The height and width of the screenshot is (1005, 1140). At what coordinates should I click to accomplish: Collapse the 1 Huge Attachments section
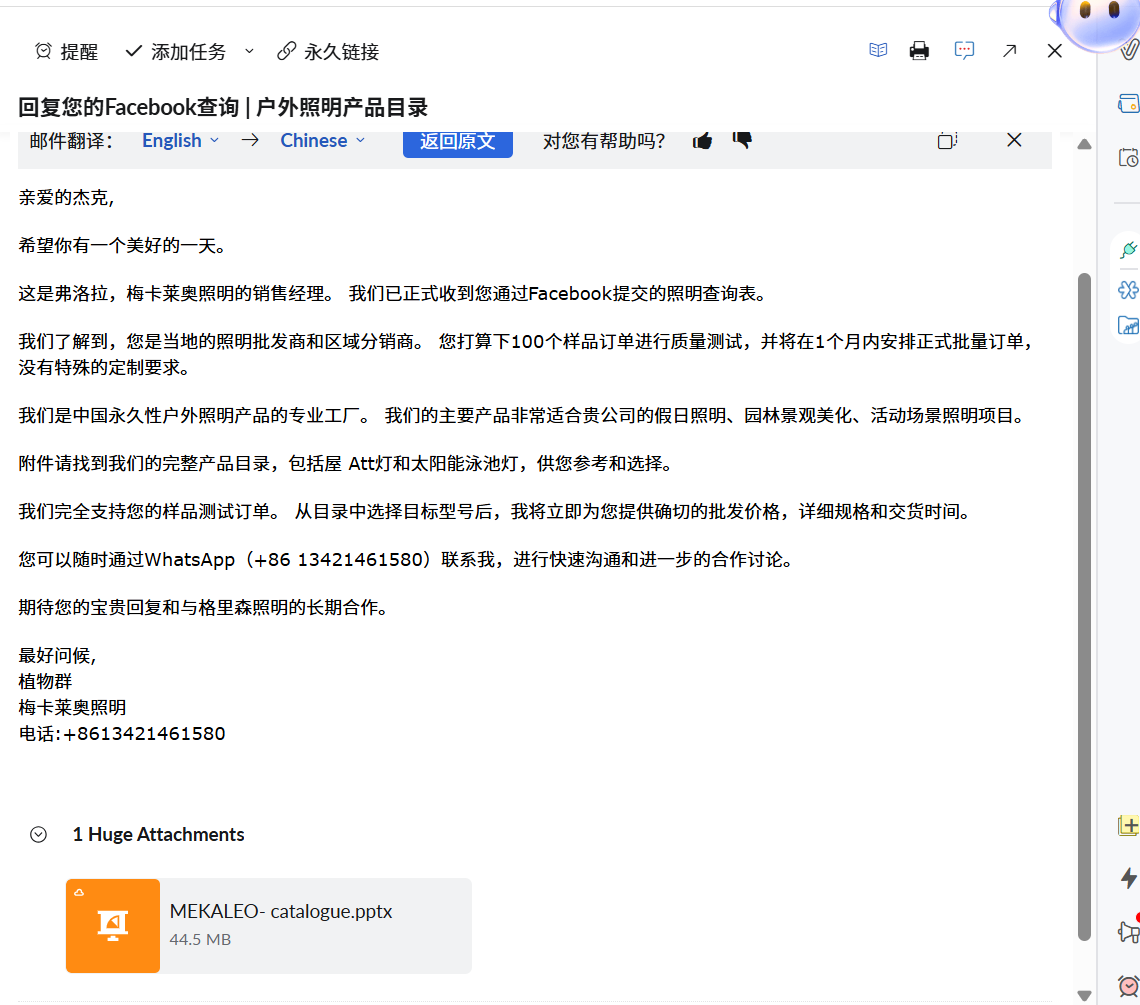point(39,834)
